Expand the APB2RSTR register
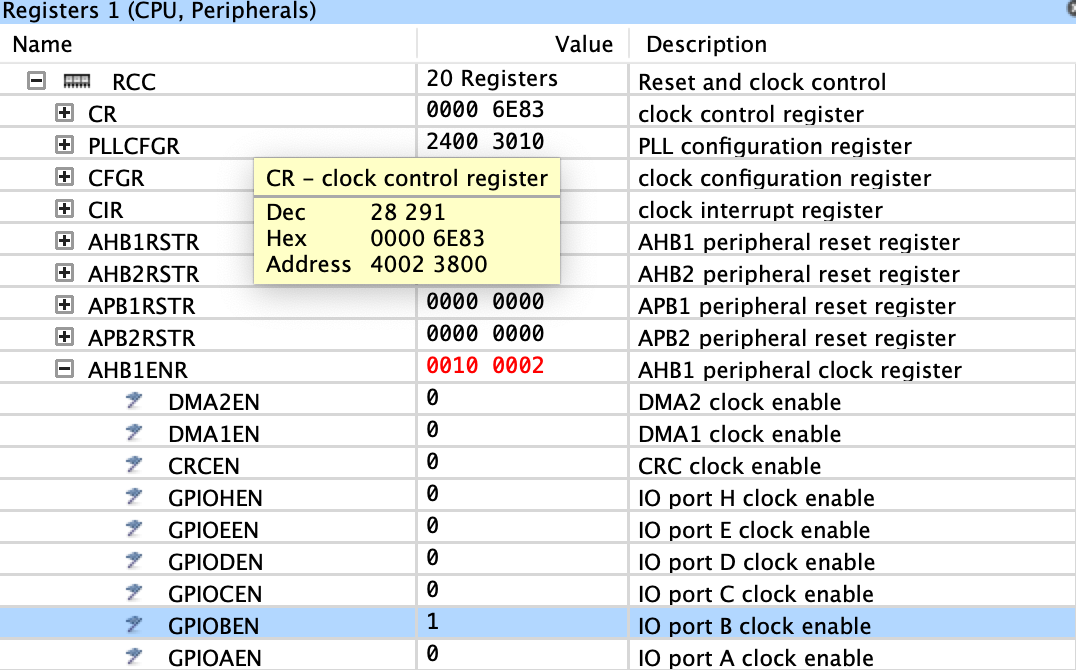The image size is (1076, 670). point(65,338)
